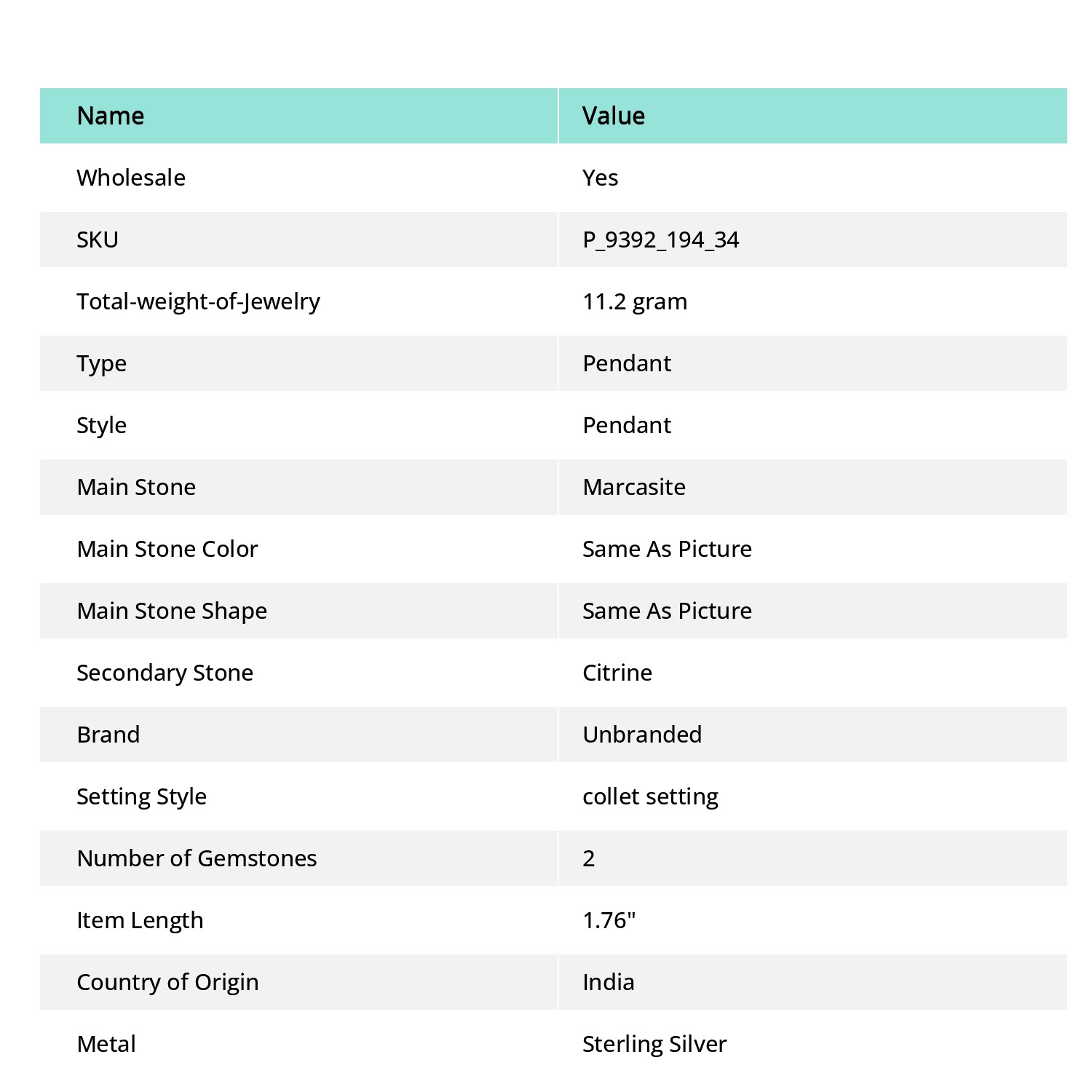Click the collet setting value
Screen dimensions: 1092x1092
coord(650,797)
